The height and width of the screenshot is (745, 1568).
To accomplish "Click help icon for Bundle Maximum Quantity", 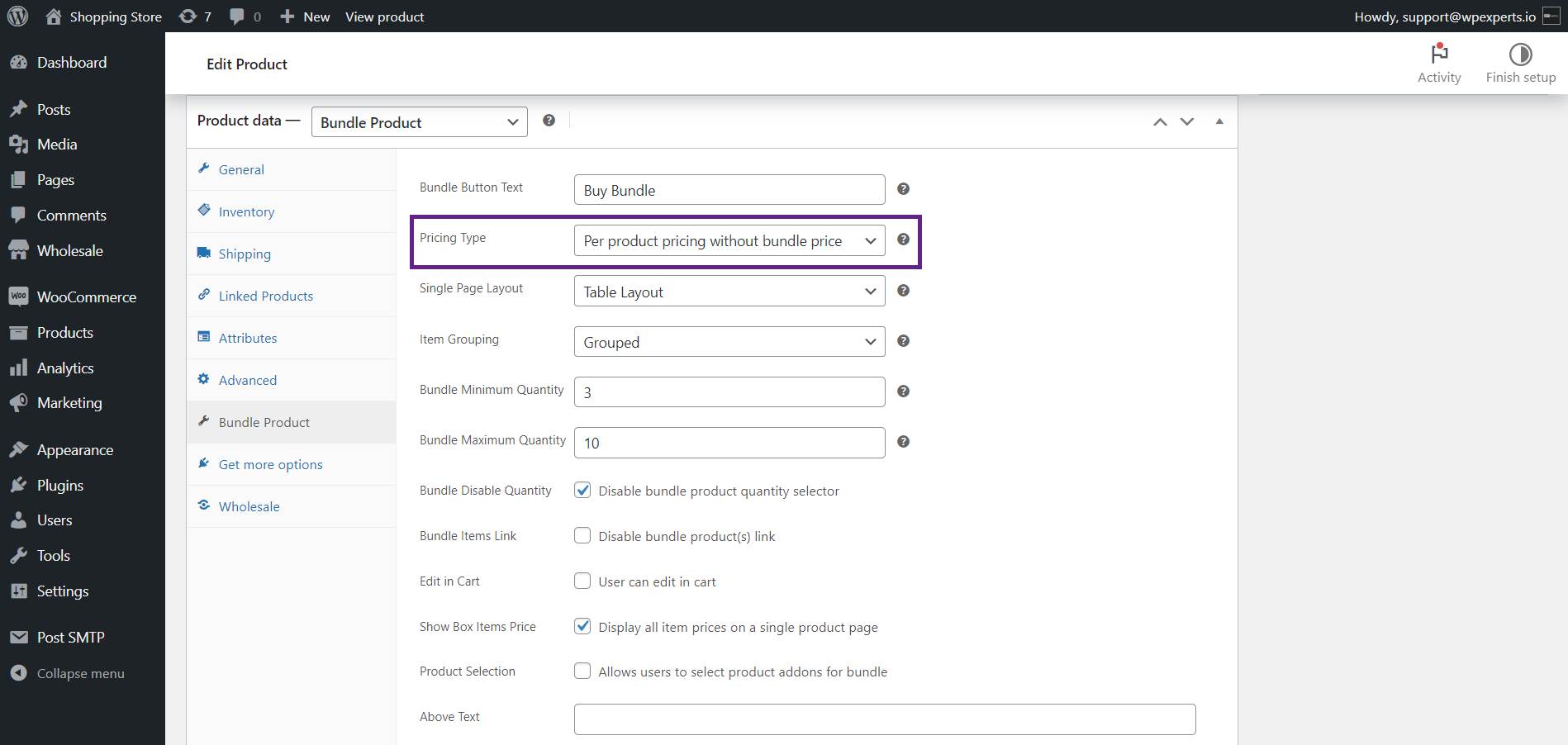I will pyautogui.click(x=903, y=442).
